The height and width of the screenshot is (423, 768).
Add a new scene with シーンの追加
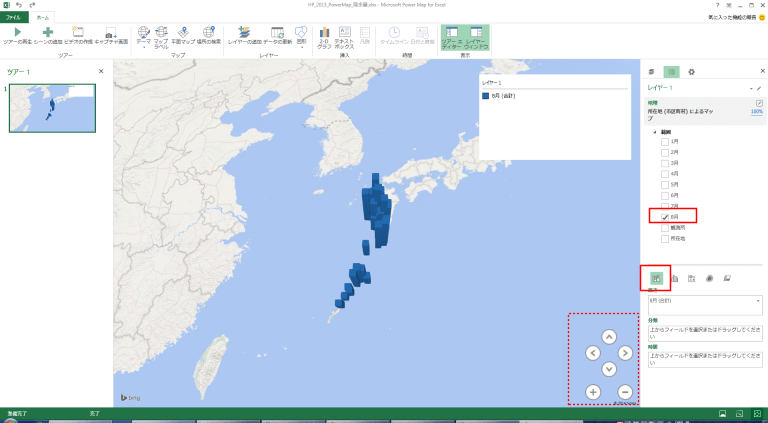click(x=47, y=35)
